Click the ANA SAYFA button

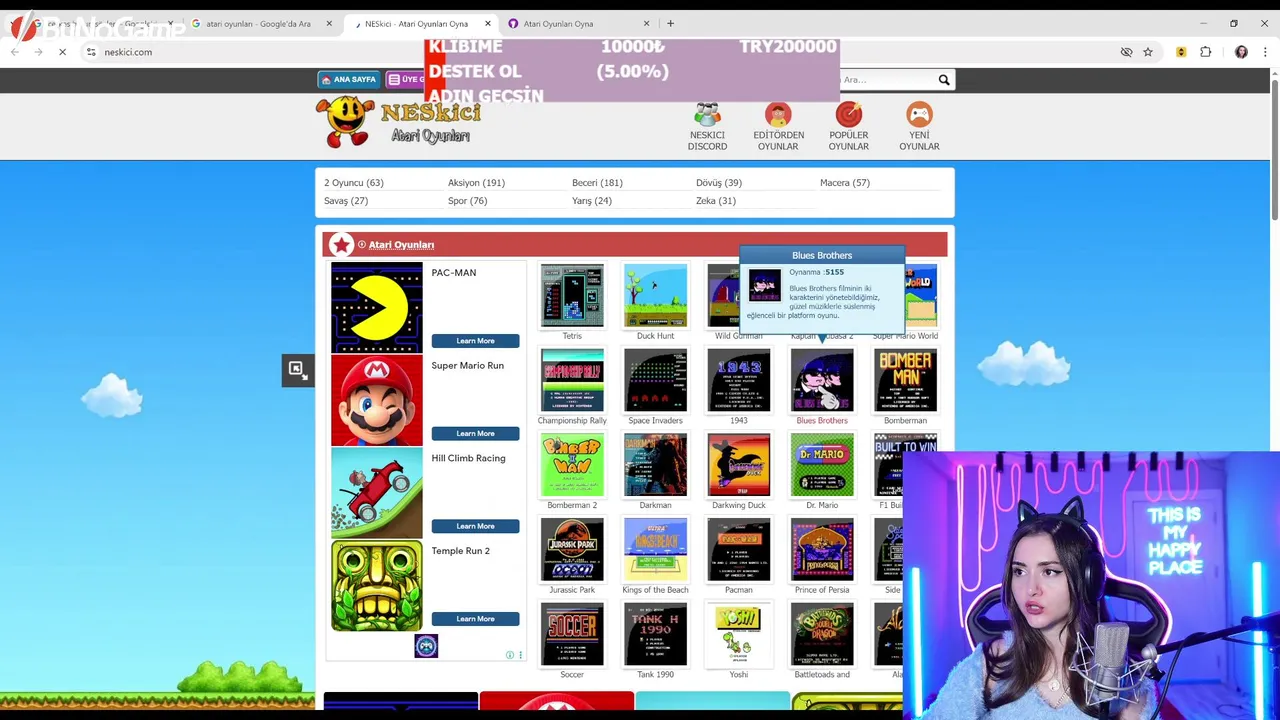[x=349, y=79]
